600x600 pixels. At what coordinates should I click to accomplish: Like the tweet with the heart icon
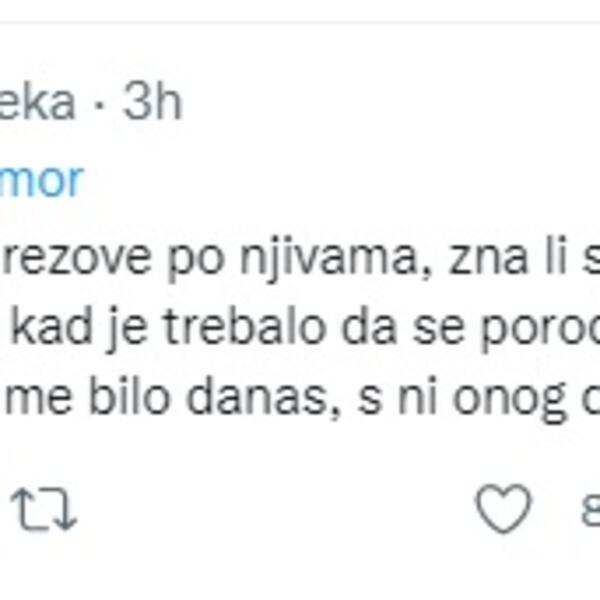(x=502, y=511)
